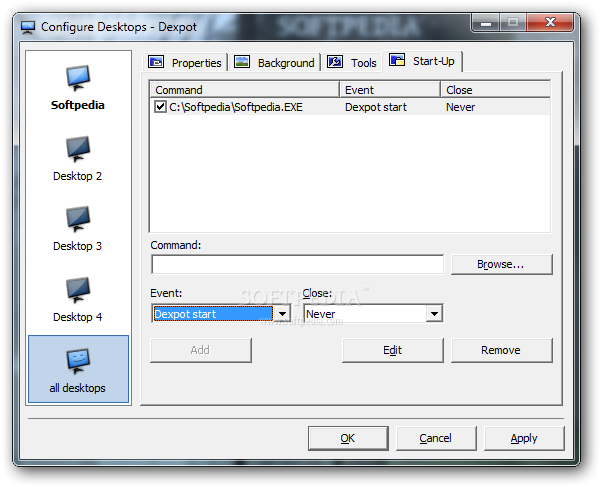Image resolution: width=601 pixels, height=487 pixels.
Task: Click the Never value in Close combo
Action: point(320,314)
